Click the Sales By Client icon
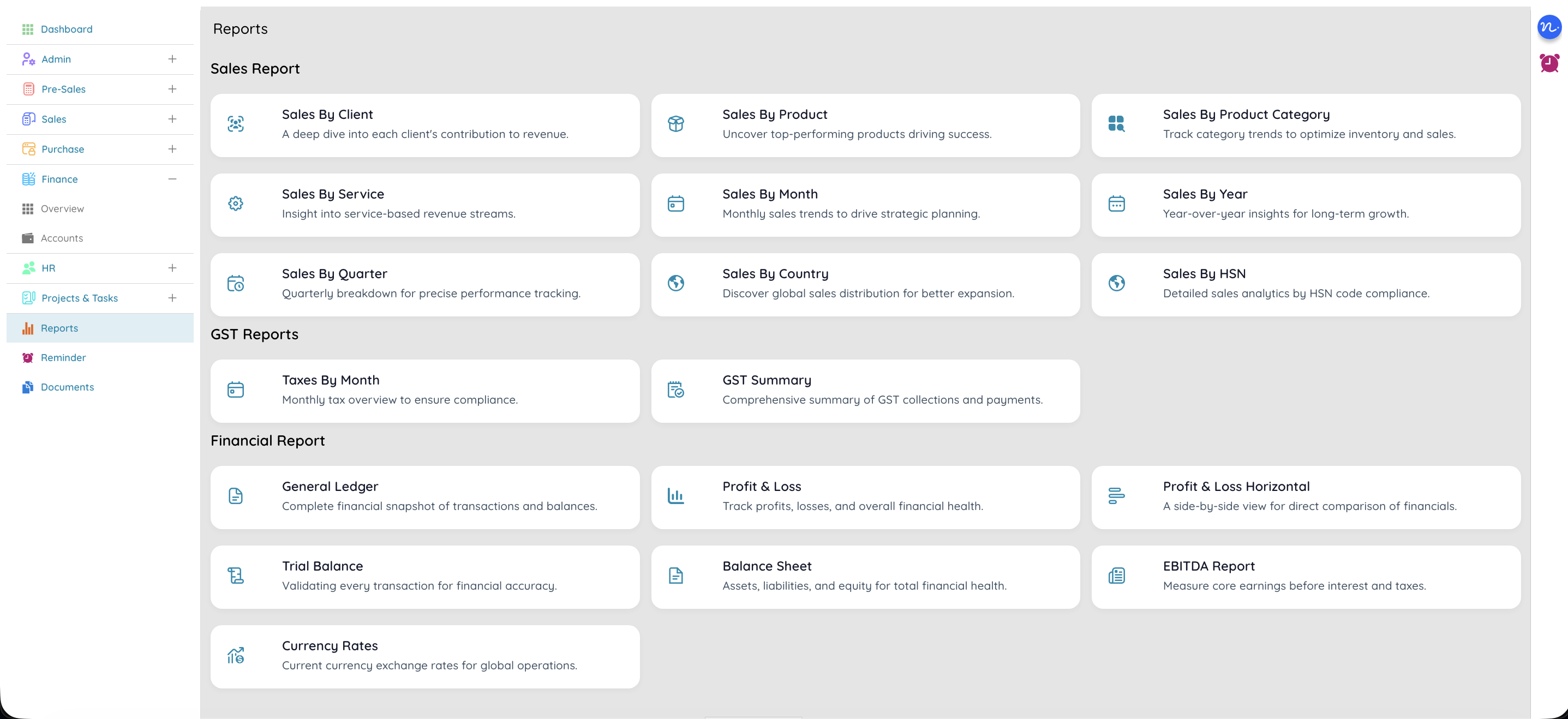The width and height of the screenshot is (1568, 719). pyautogui.click(x=236, y=124)
